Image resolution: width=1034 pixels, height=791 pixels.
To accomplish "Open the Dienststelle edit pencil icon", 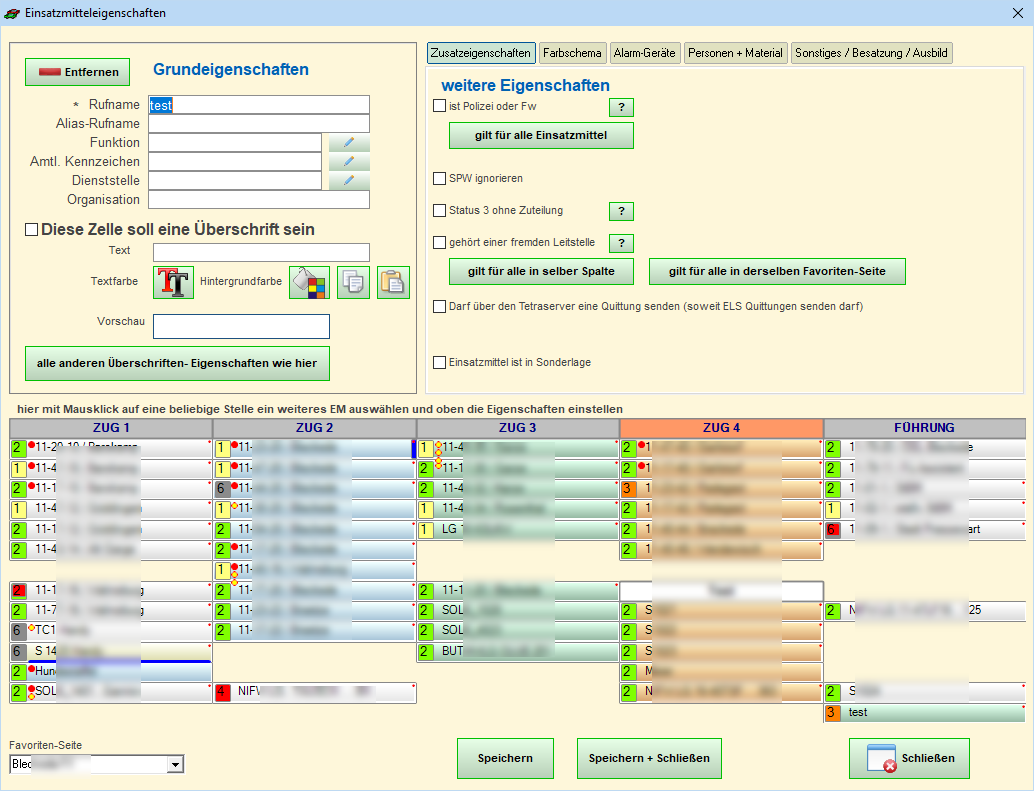I will pos(349,181).
